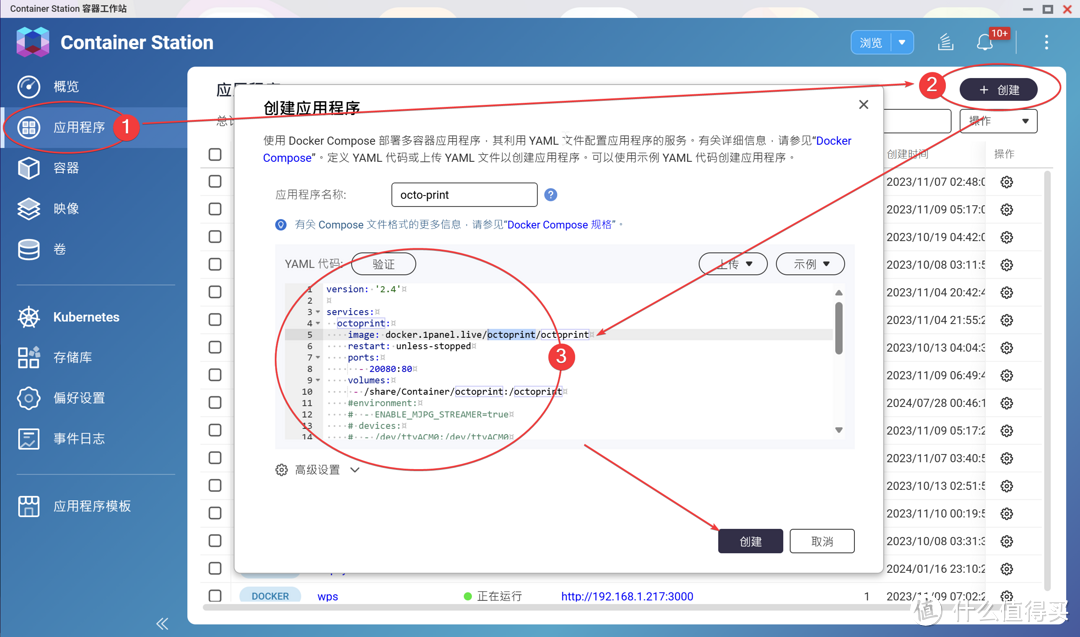This screenshot has height=637, width=1080.
Task: Click the + 创建 button at top right
Action: tap(999, 90)
